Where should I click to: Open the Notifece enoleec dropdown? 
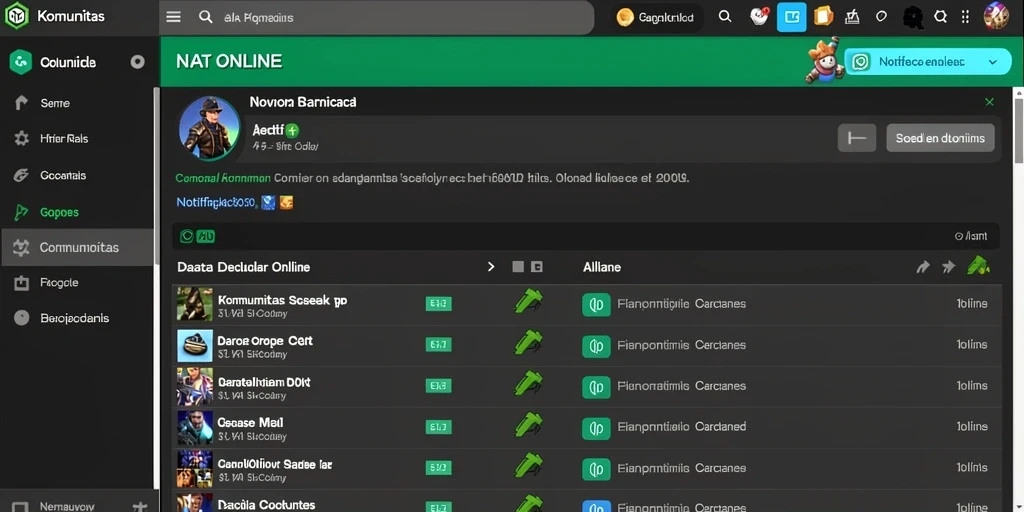pyautogui.click(x=927, y=62)
